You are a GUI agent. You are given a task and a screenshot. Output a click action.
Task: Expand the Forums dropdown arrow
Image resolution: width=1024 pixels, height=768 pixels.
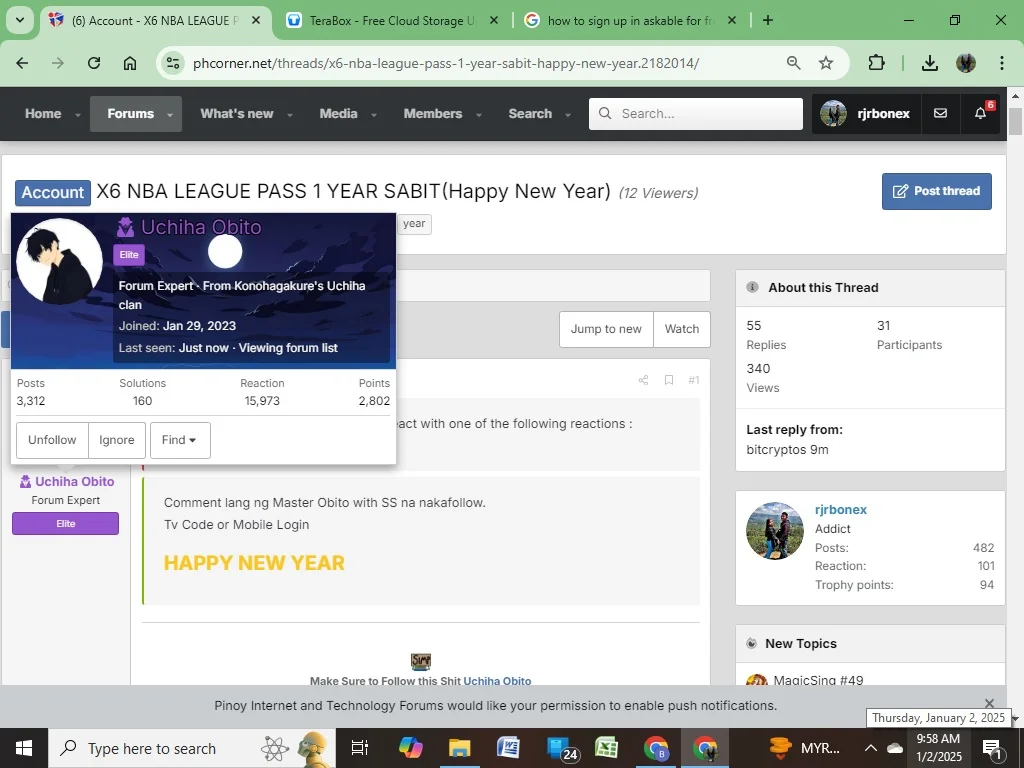170,115
